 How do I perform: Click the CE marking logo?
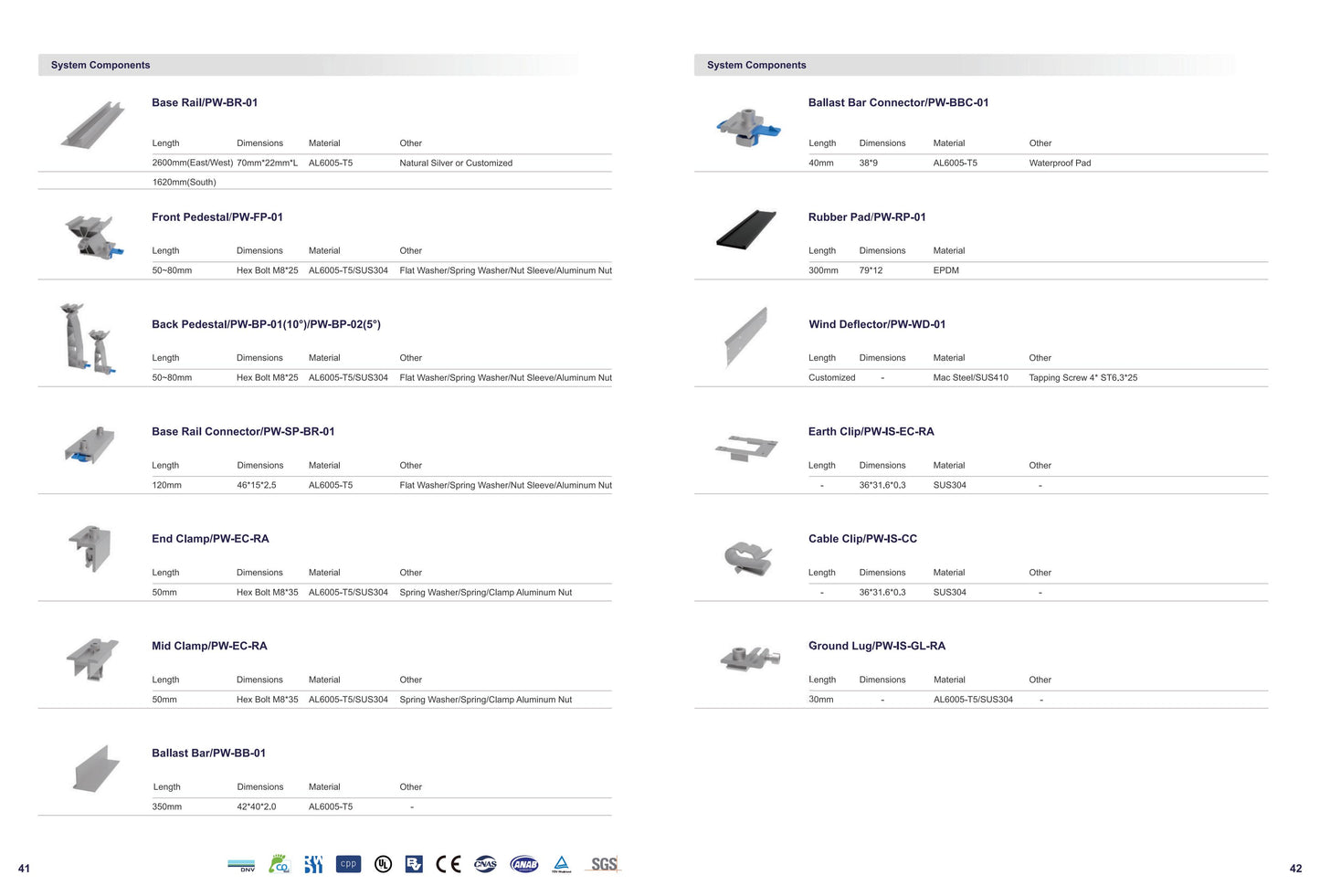(448, 864)
